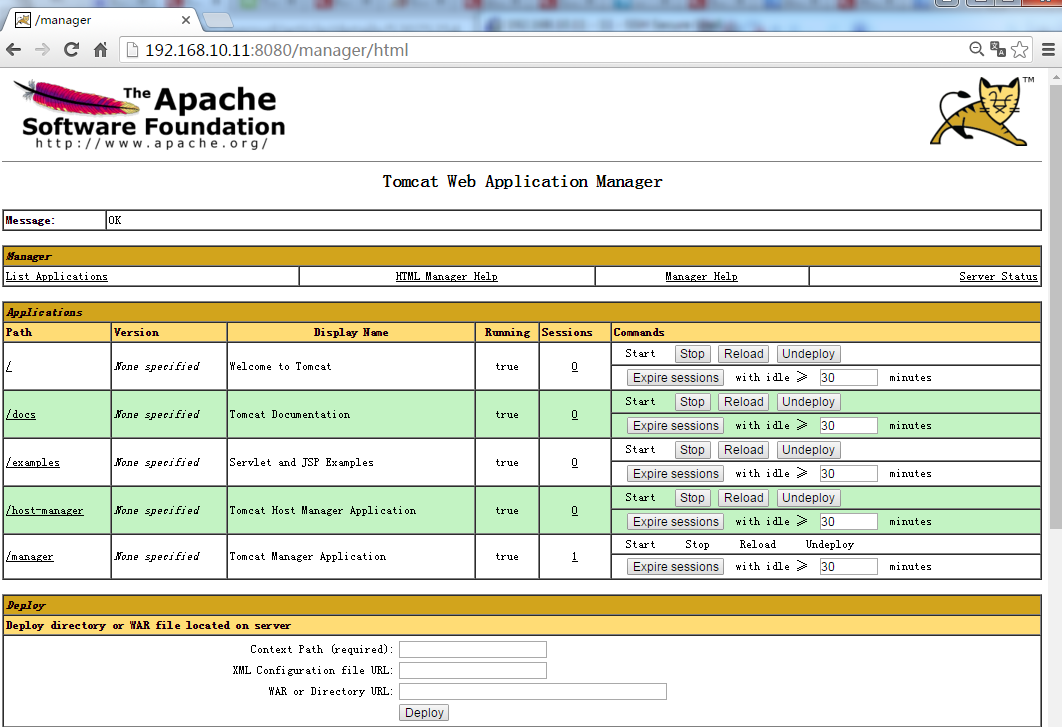
Task: Click the WAR or Directory URL field
Action: coord(533,692)
